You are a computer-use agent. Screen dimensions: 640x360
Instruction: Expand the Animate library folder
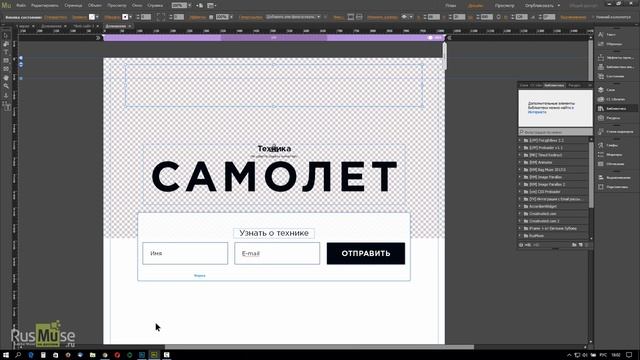tap(520, 162)
